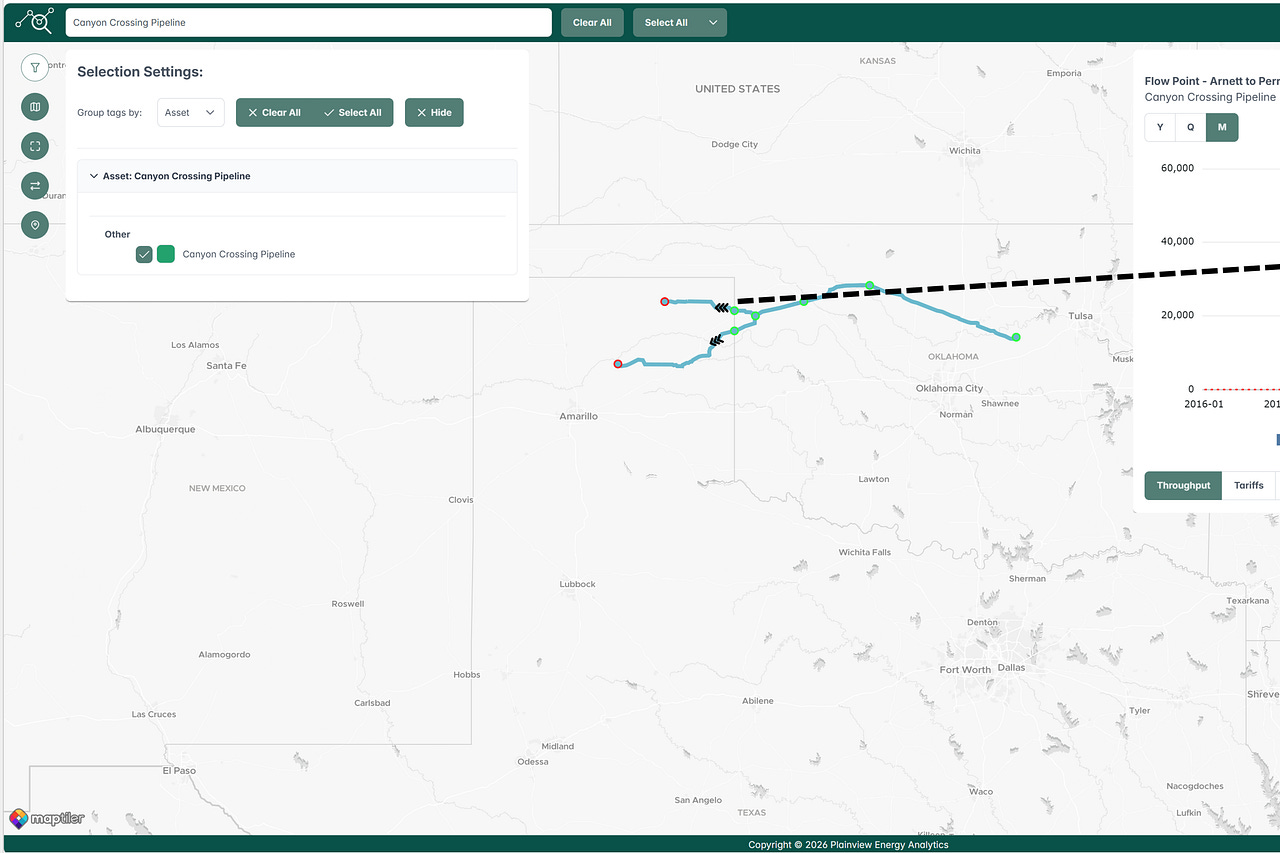
Task: Click the Dodge City label on the map
Action: pyautogui.click(x=735, y=144)
